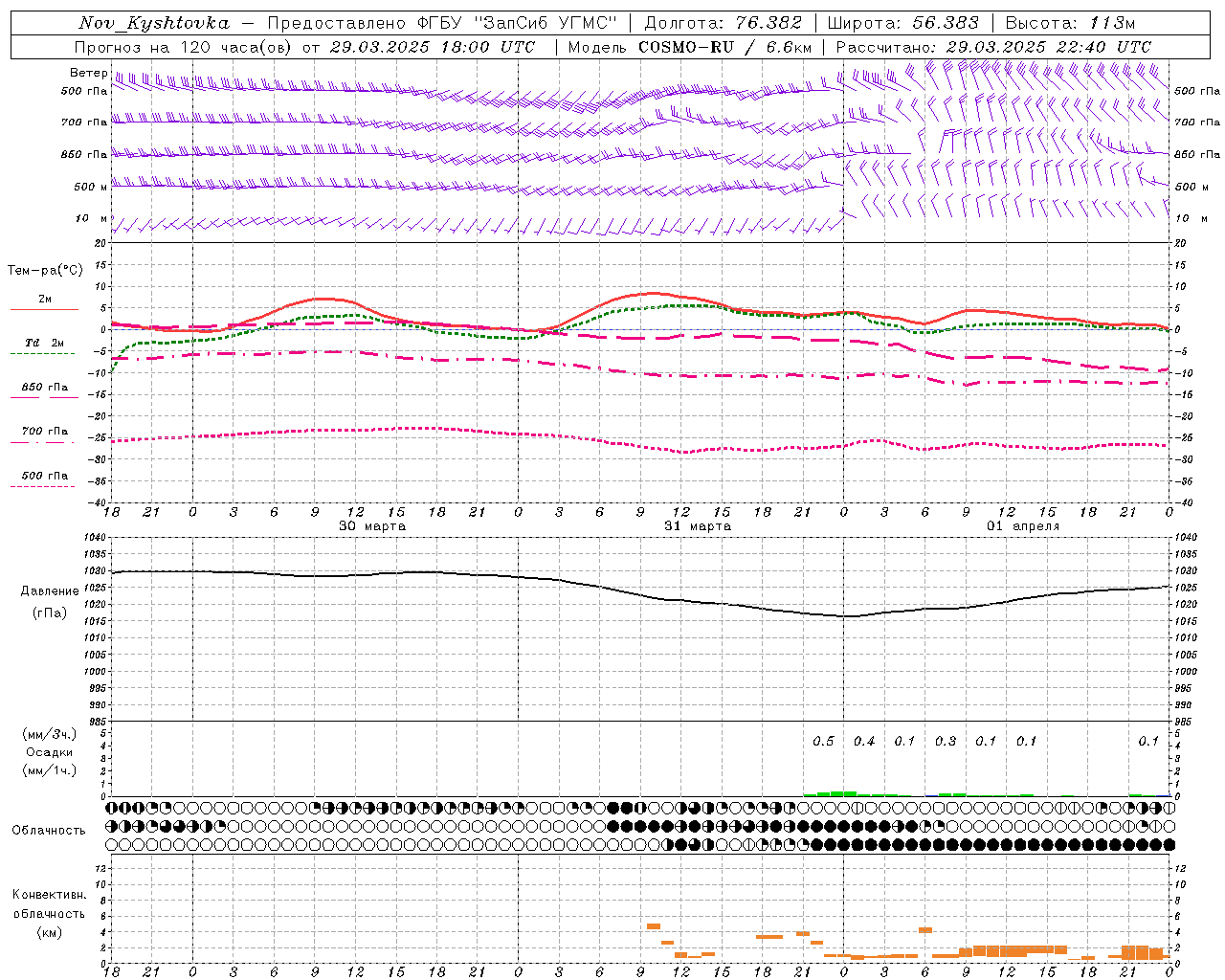Click the 0.3 precipitation amount value

coord(946,741)
